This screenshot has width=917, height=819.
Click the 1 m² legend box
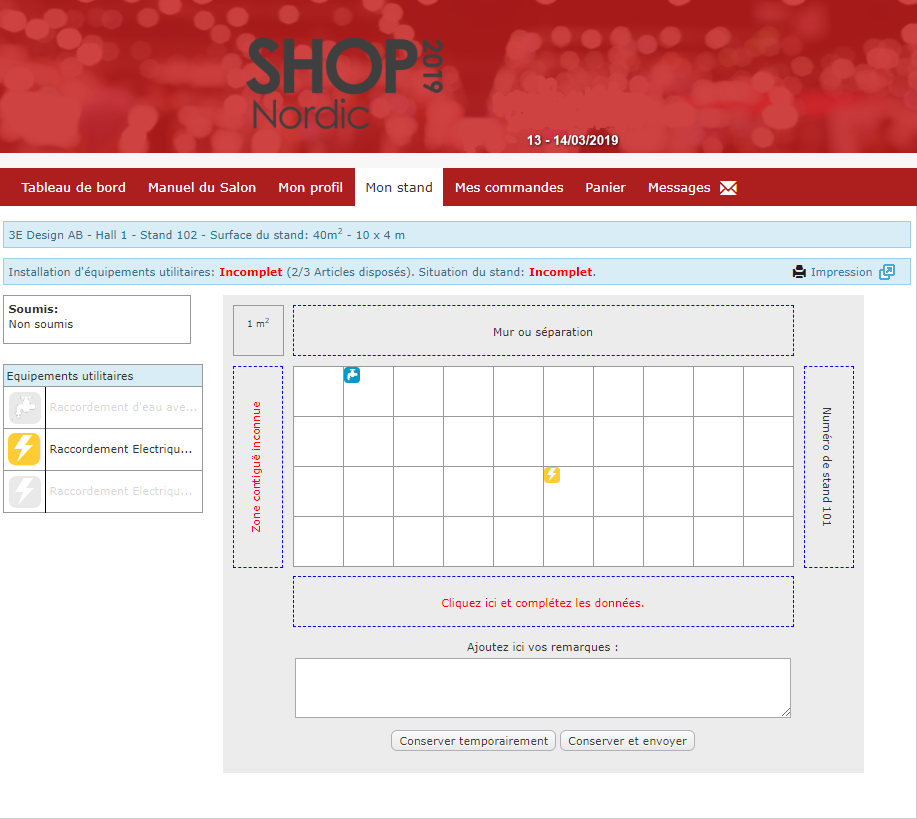[x=258, y=331]
